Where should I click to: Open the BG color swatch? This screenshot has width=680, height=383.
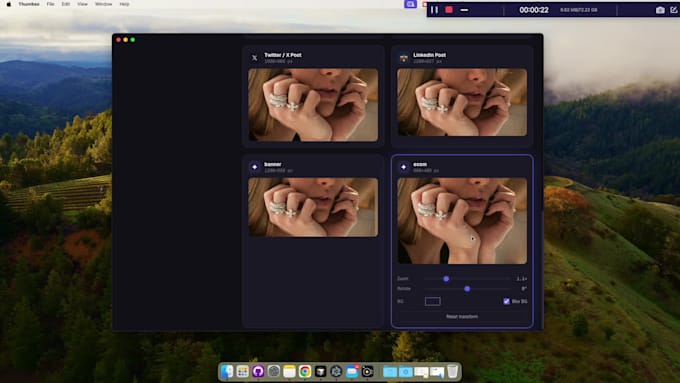(x=432, y=301)
